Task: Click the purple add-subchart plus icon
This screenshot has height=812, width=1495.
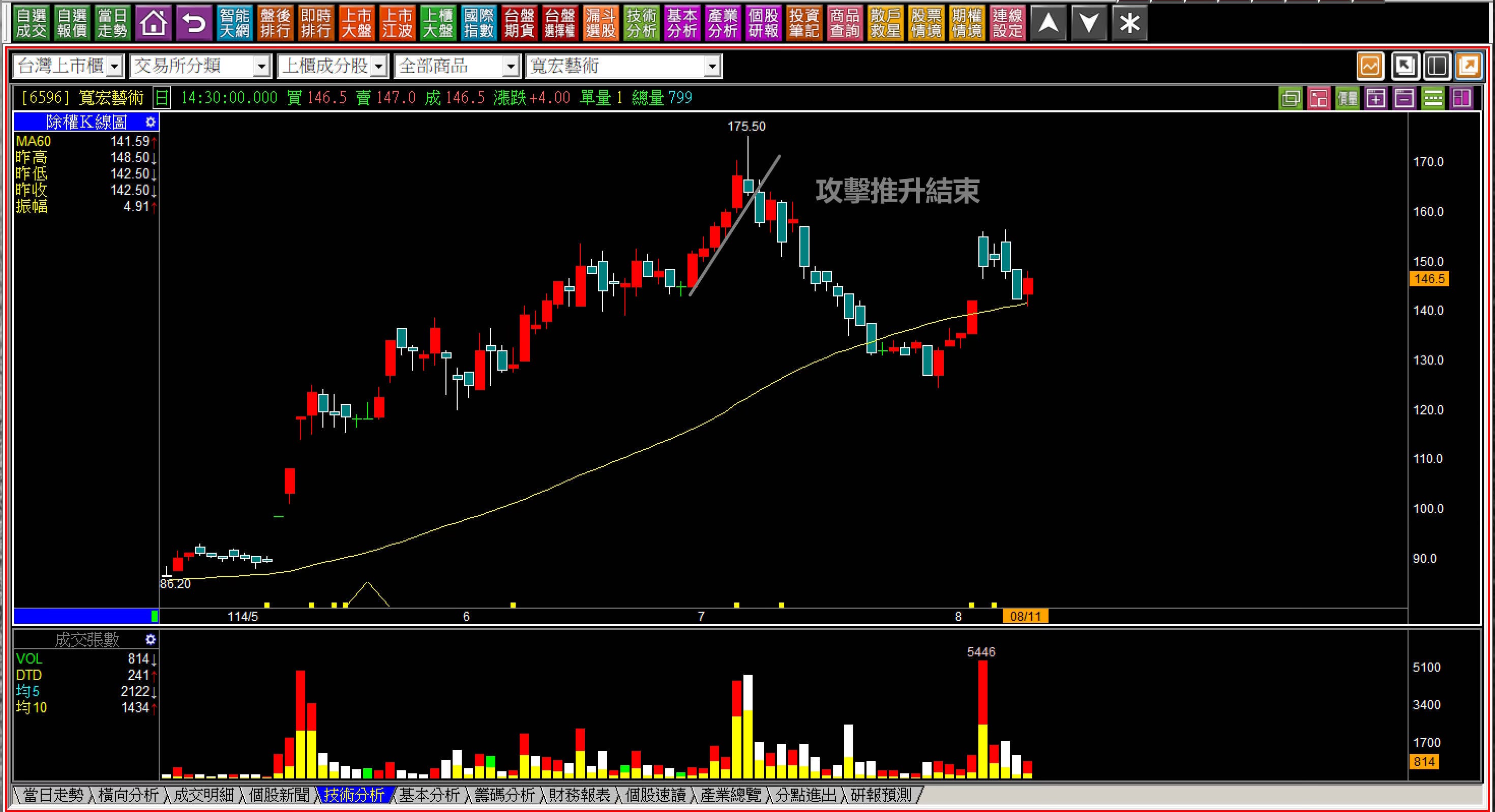Action: (x=1376, y=98)
